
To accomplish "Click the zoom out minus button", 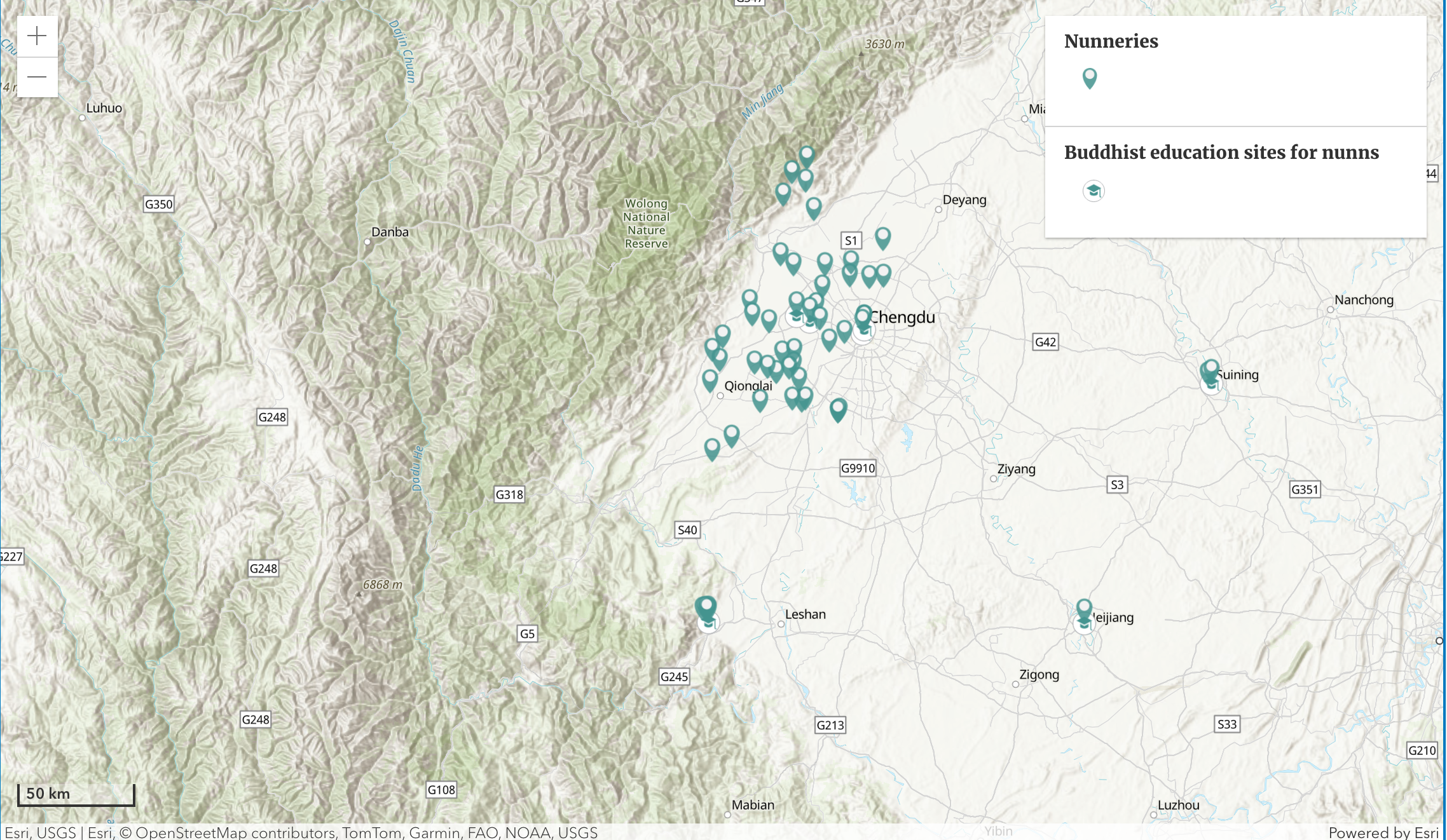I will pos(37,77).
